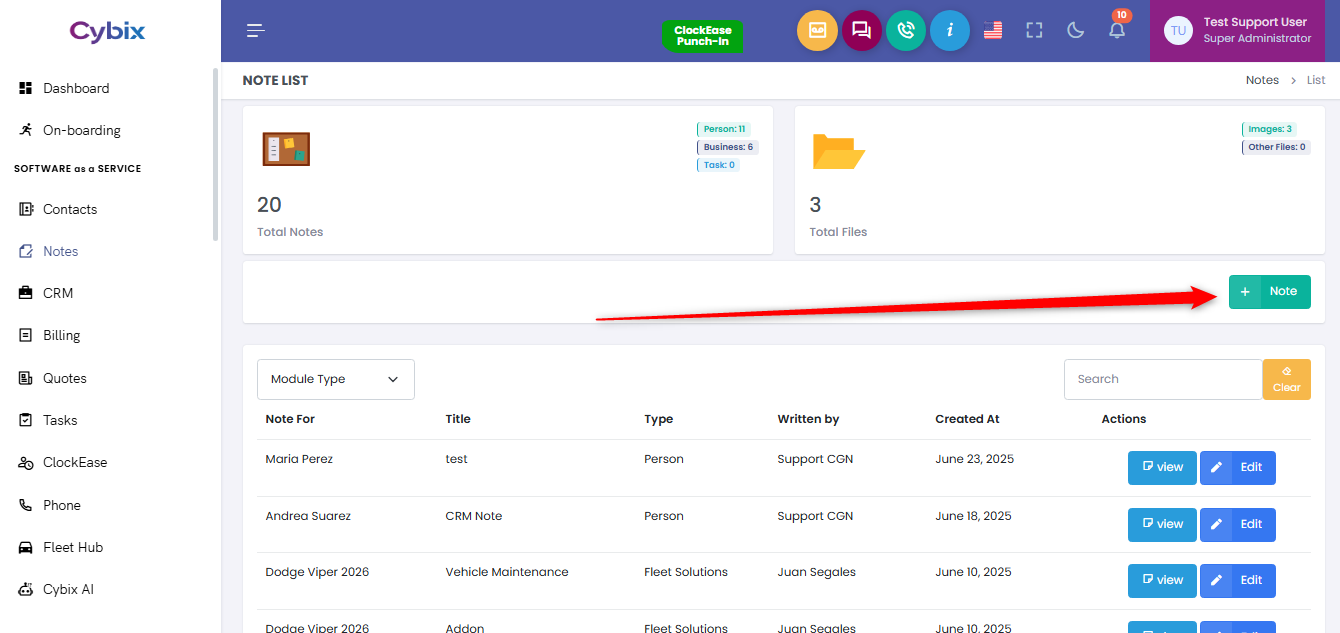The height and width of the screenshot is (633, 1340).
Task: Click the Search input field
Action: 1163,379
